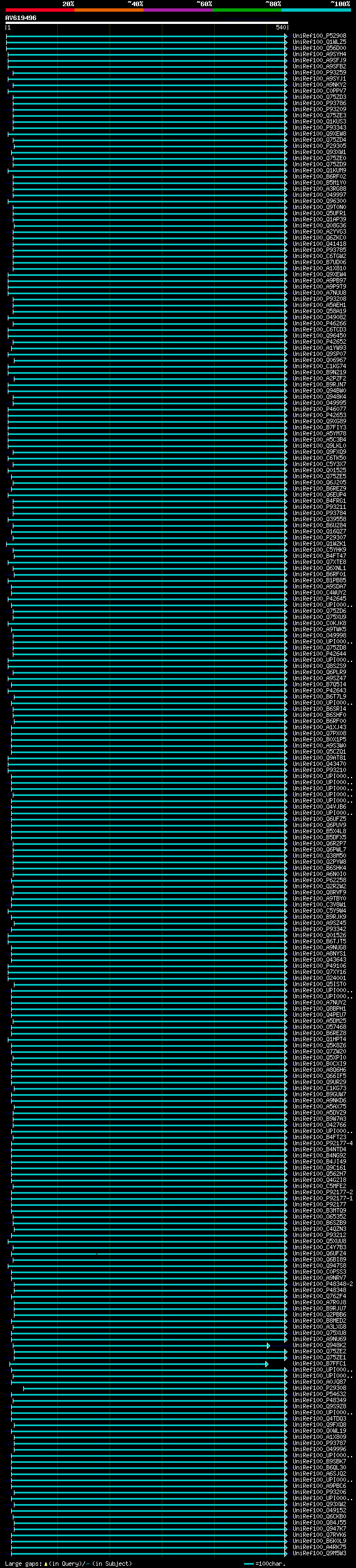Select the UniRef100_Q6UFZ5 label
The width and height of the screenshot is (356, 1568).
[319, 819]
